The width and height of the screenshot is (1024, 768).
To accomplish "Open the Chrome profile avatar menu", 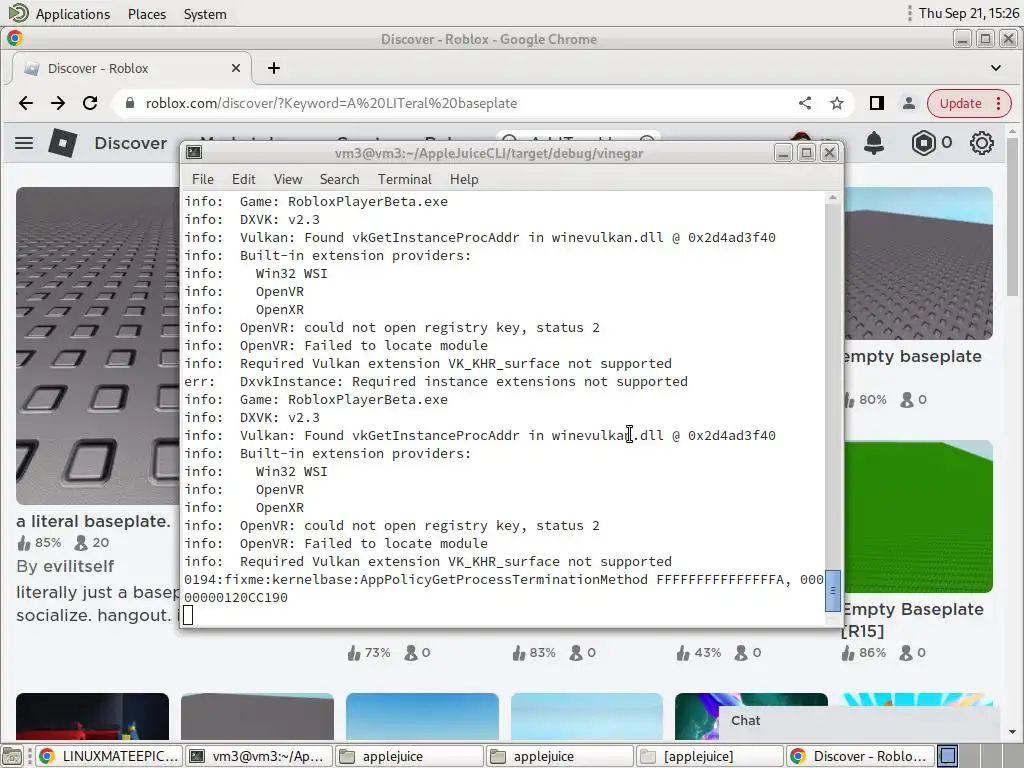I will pos(908,103).
